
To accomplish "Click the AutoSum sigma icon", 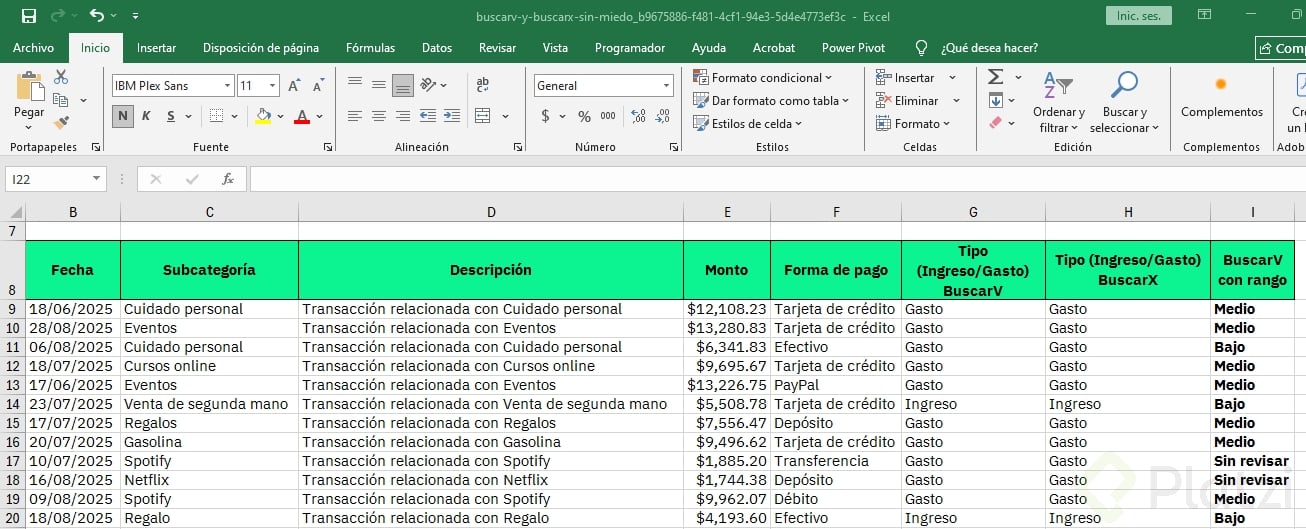I will point(995,77).
